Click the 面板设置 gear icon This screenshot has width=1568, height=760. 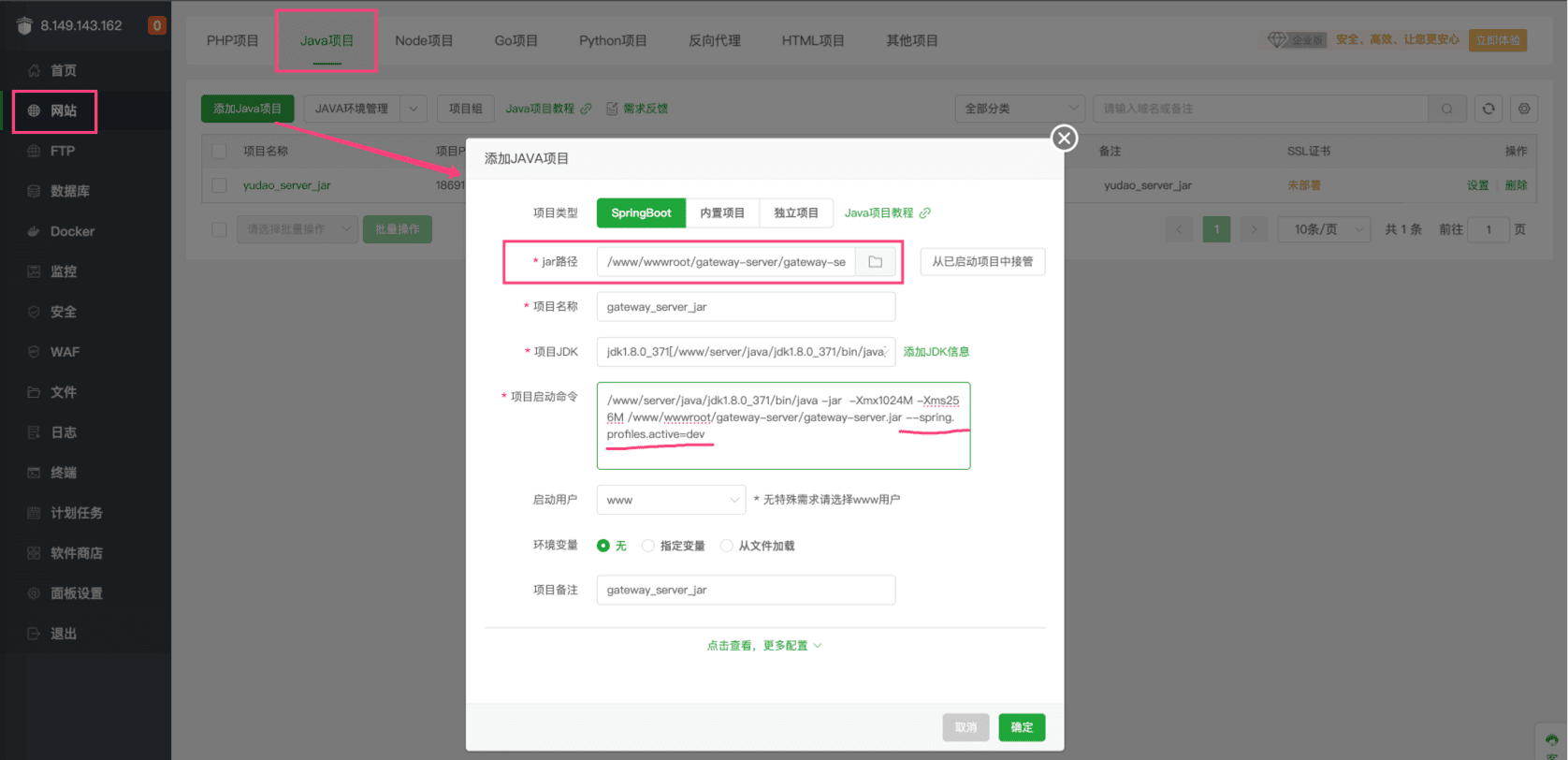[34, 593]
